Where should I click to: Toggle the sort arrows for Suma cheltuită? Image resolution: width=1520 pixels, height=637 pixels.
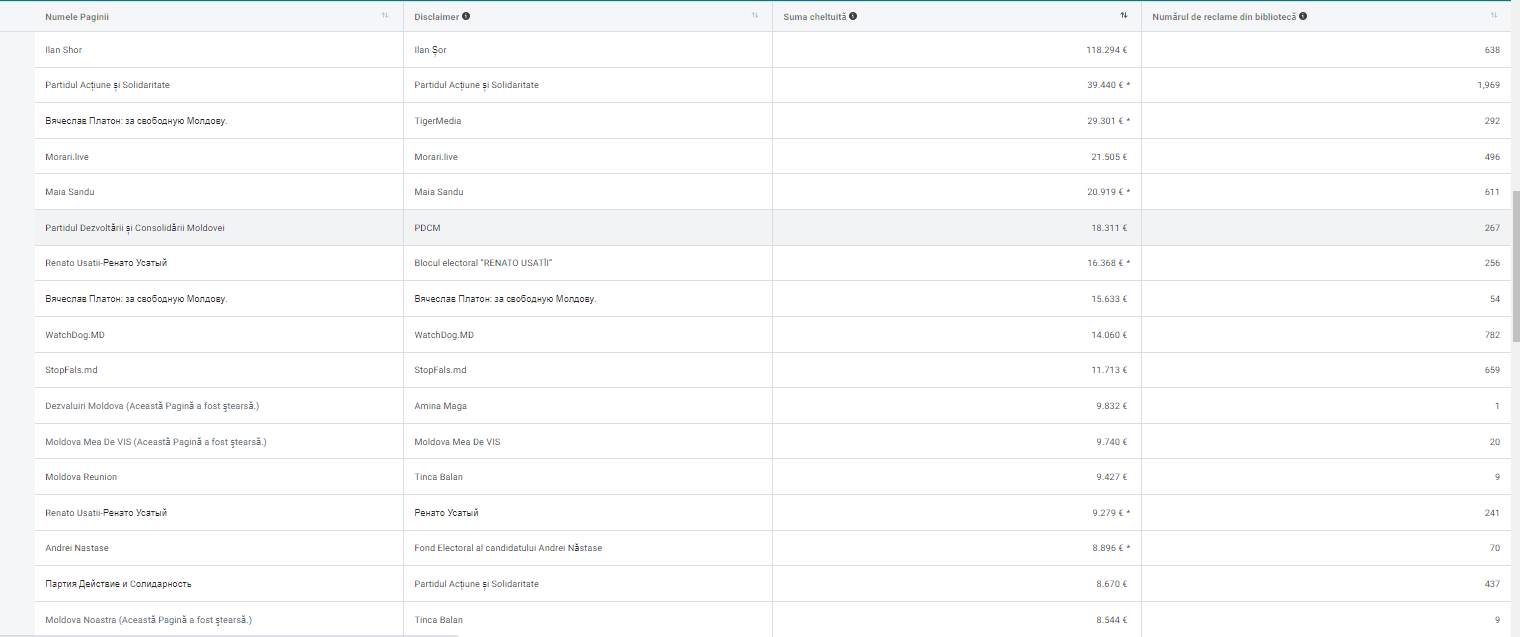pyautogui.click(x=1124, y=16)
